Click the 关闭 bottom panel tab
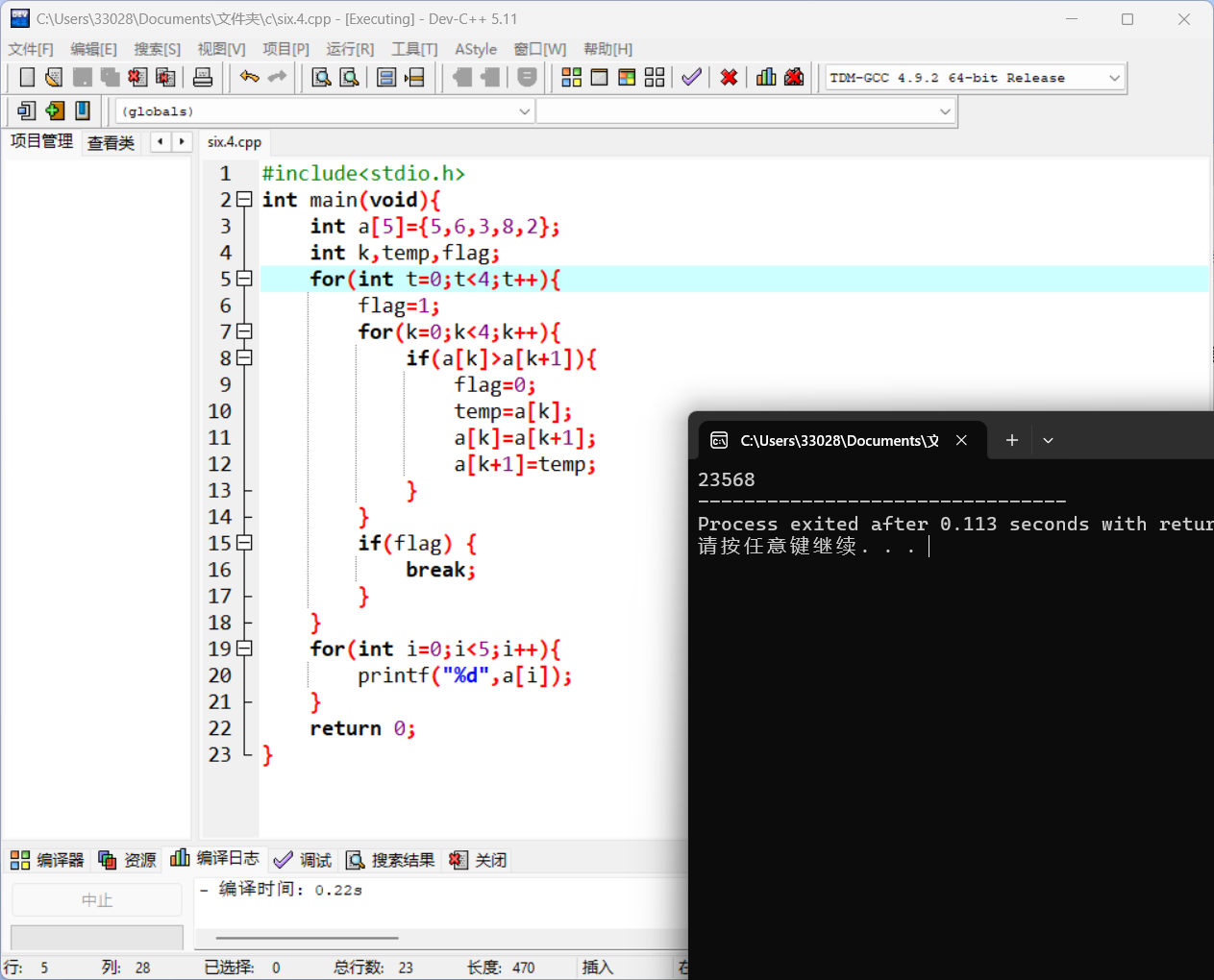The height and width of the screenshot is (980, 1214). (x=478, y=860)
